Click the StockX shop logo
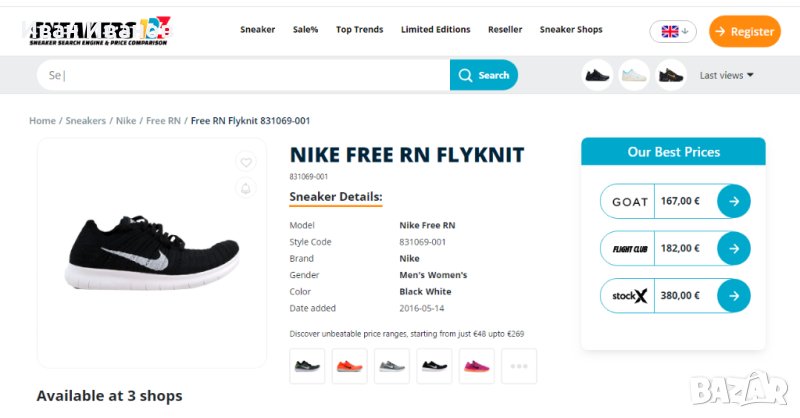Screen dimensions: 800x418 coord(629,295)
